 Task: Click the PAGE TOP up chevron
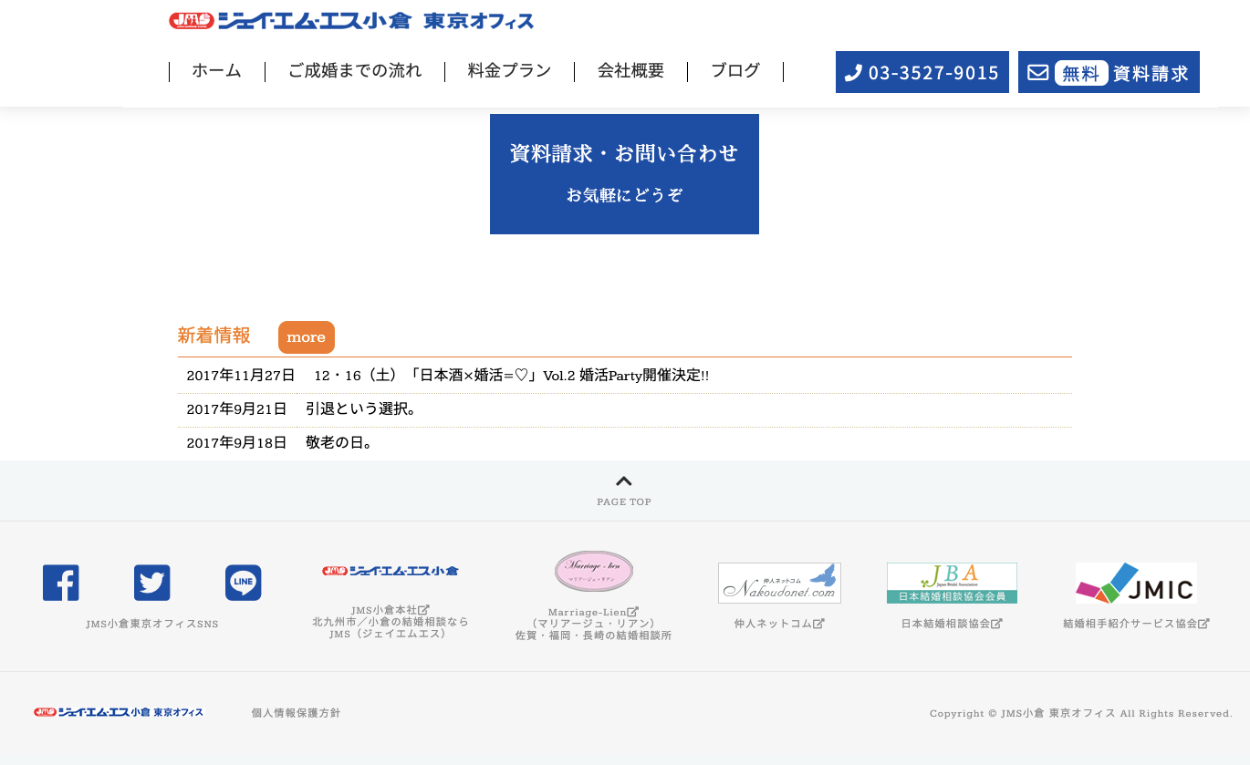(x=624, y=481)
